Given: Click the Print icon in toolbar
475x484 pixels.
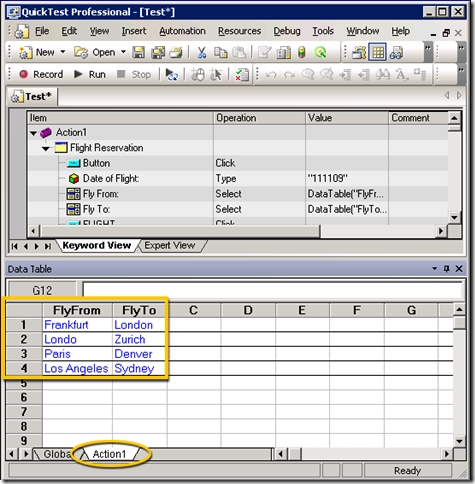Looking at the screenshot, I should pos(176,52).
